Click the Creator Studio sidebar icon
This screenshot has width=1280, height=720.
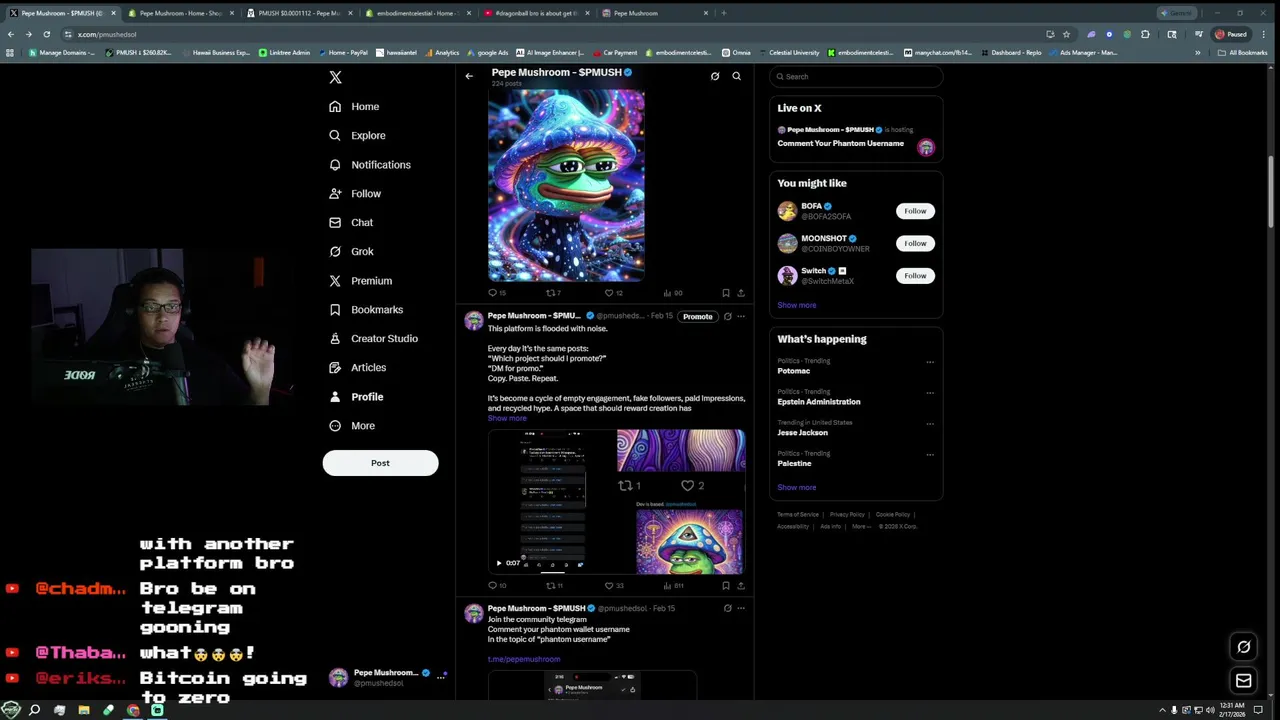(x=335, y=339)
